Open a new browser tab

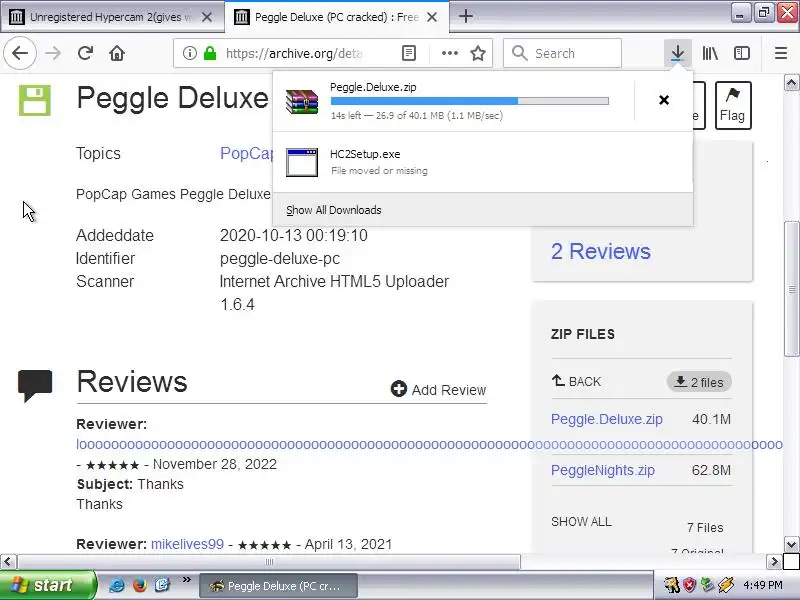pos(465,16)
